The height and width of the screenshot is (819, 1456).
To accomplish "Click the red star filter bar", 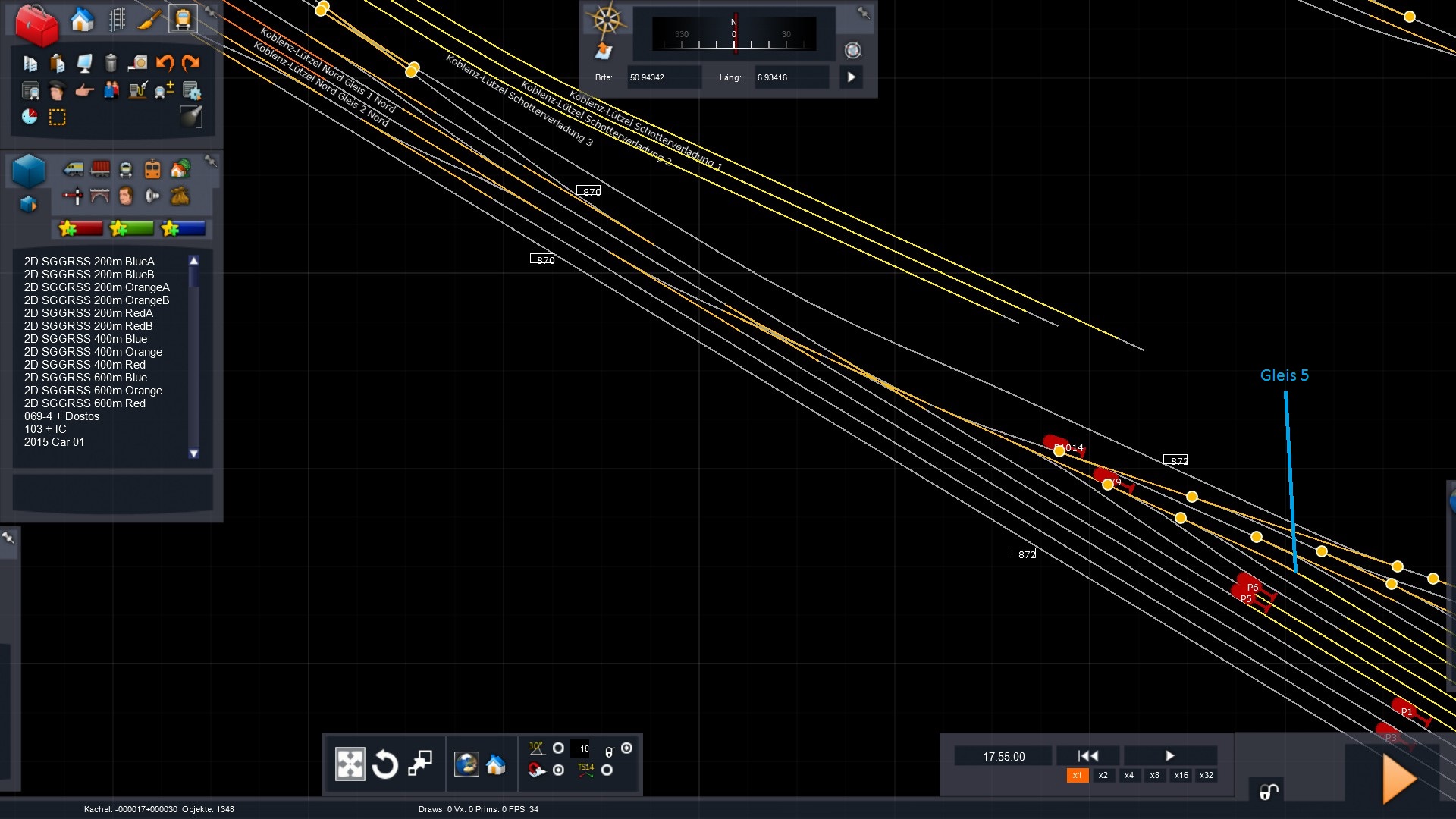I will pos(81,228).
